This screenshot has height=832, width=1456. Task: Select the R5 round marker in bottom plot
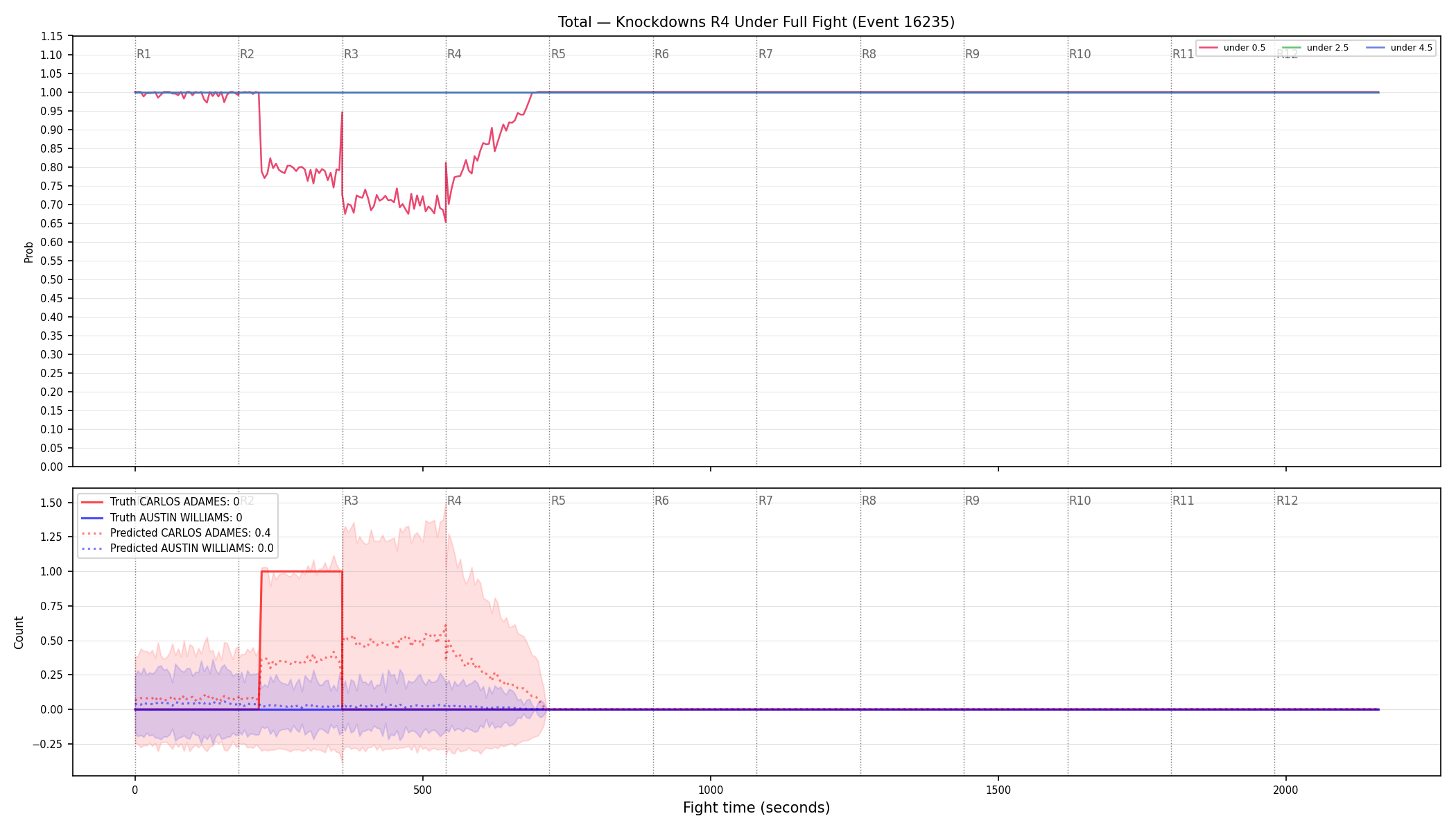(558, 501)
